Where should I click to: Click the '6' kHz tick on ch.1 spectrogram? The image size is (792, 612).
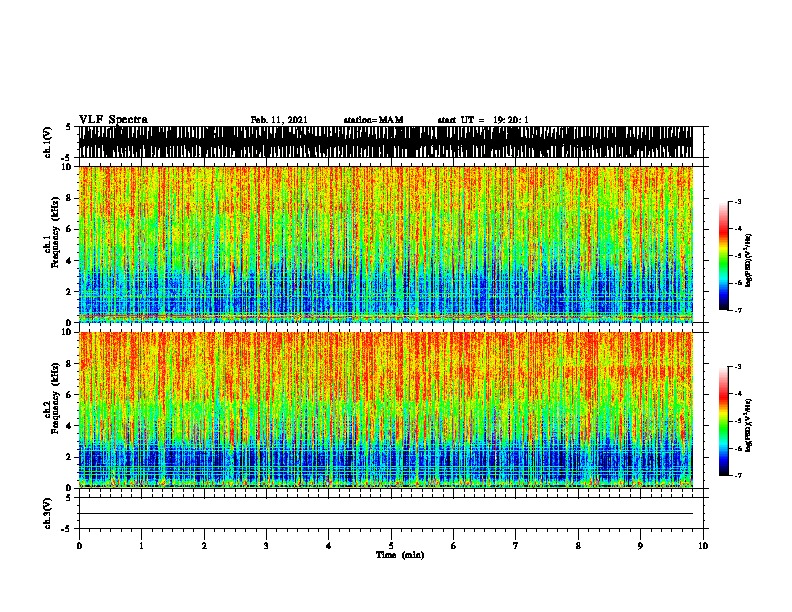70,229
